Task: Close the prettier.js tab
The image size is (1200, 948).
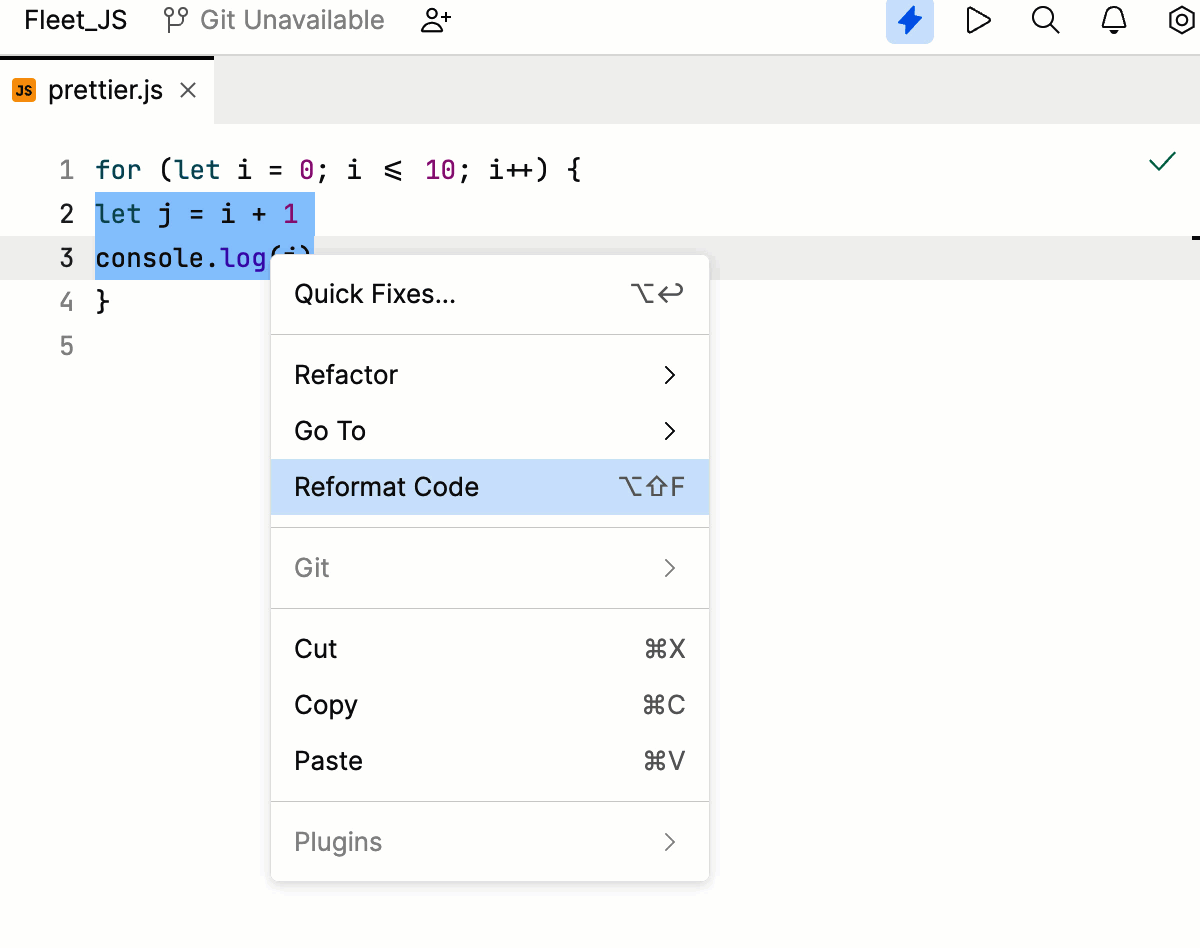Action: pyautogui.click(x=187, y=90)
